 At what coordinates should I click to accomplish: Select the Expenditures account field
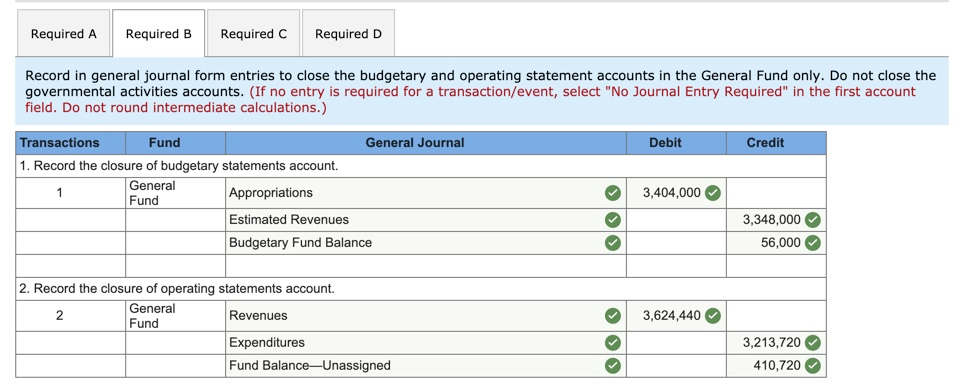pyautogui.click(x=425, y=343)
